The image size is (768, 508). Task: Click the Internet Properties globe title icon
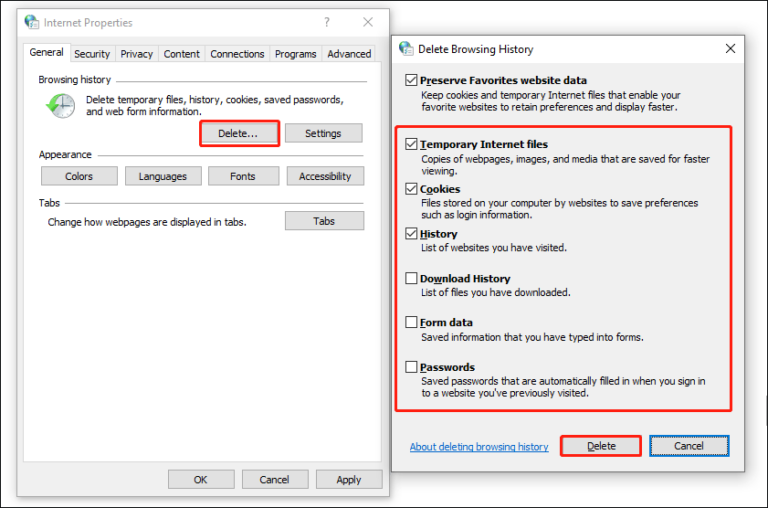pos(32,22)
